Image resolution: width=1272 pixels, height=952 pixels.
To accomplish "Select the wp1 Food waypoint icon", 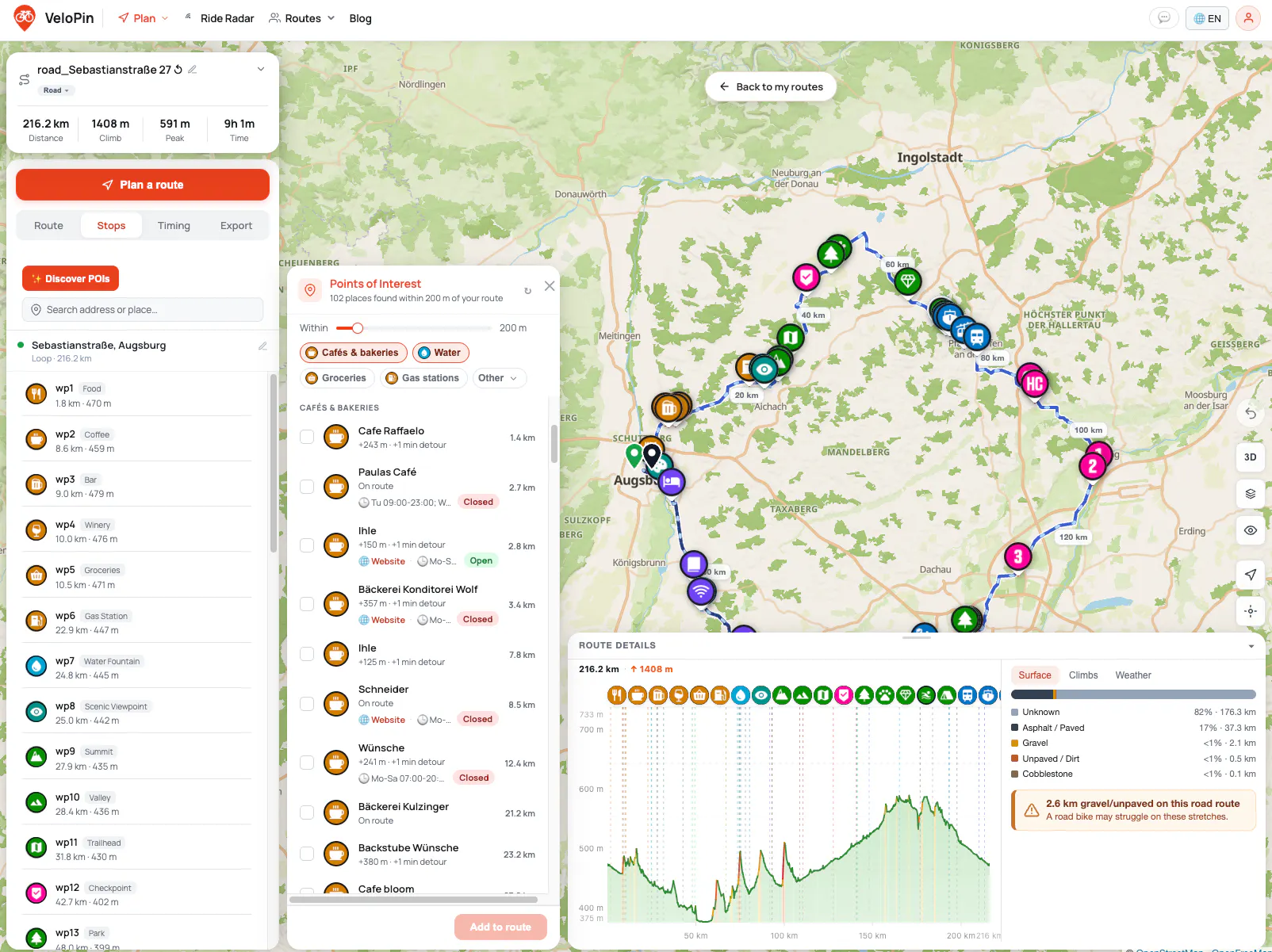I will point(36,394).
